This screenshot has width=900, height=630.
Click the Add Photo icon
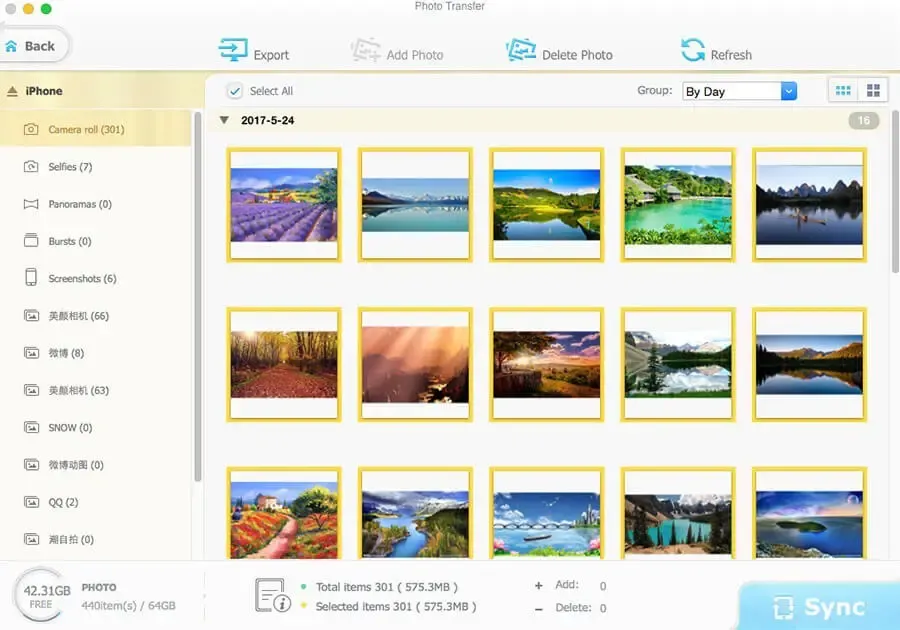click(x=365, y=49)
